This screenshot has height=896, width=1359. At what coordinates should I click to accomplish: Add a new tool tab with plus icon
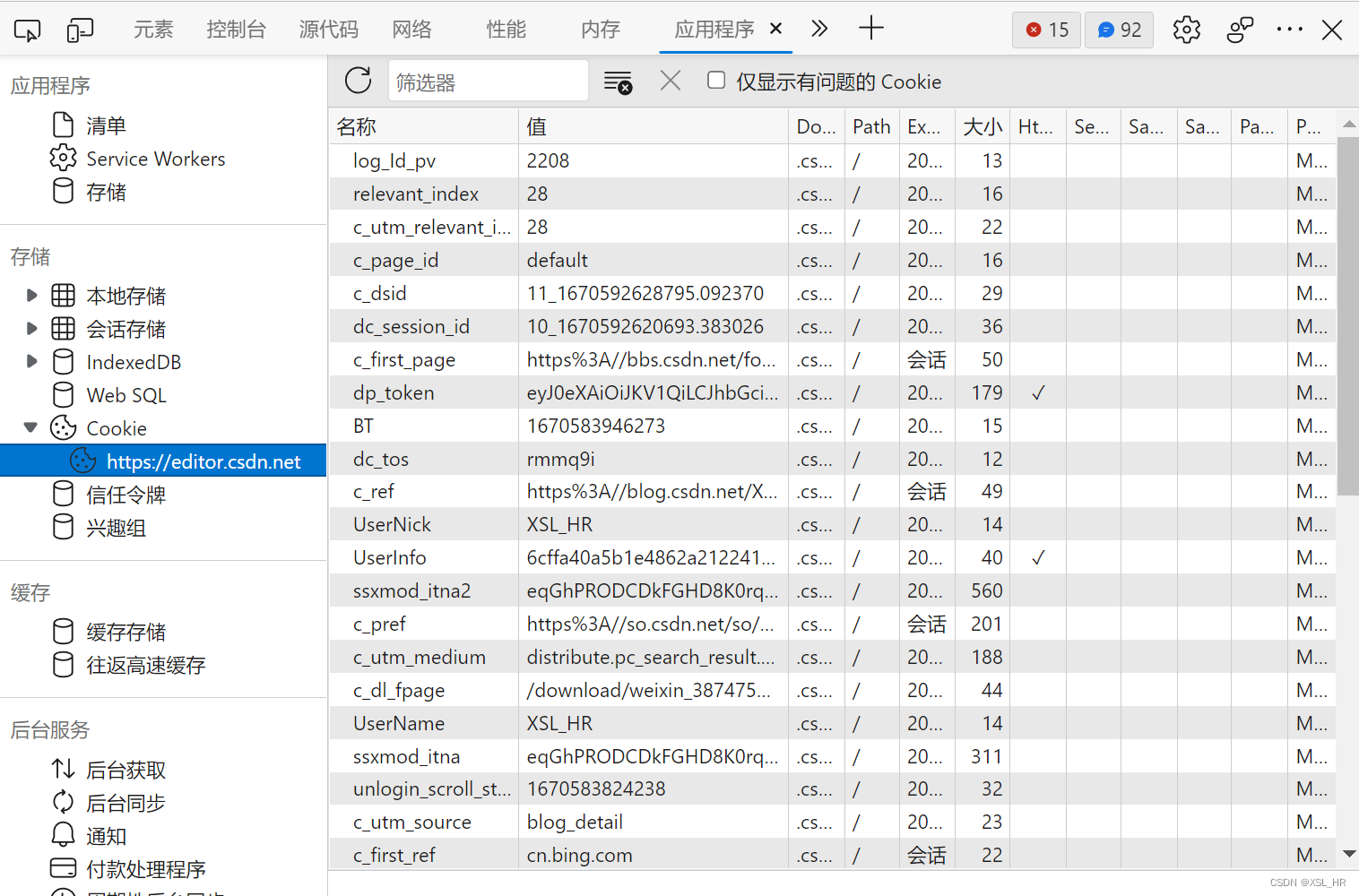(x=870, y=29)
